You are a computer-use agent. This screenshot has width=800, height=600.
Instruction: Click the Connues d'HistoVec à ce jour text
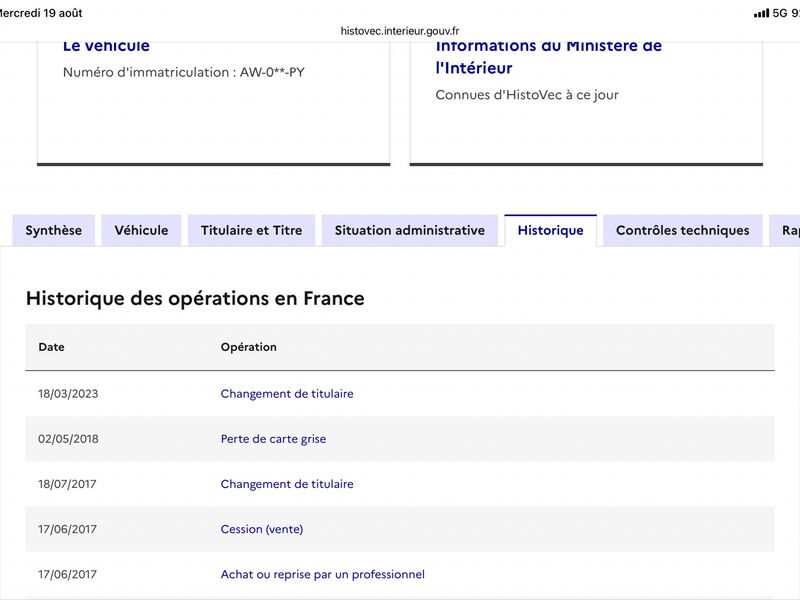point(527,95)
